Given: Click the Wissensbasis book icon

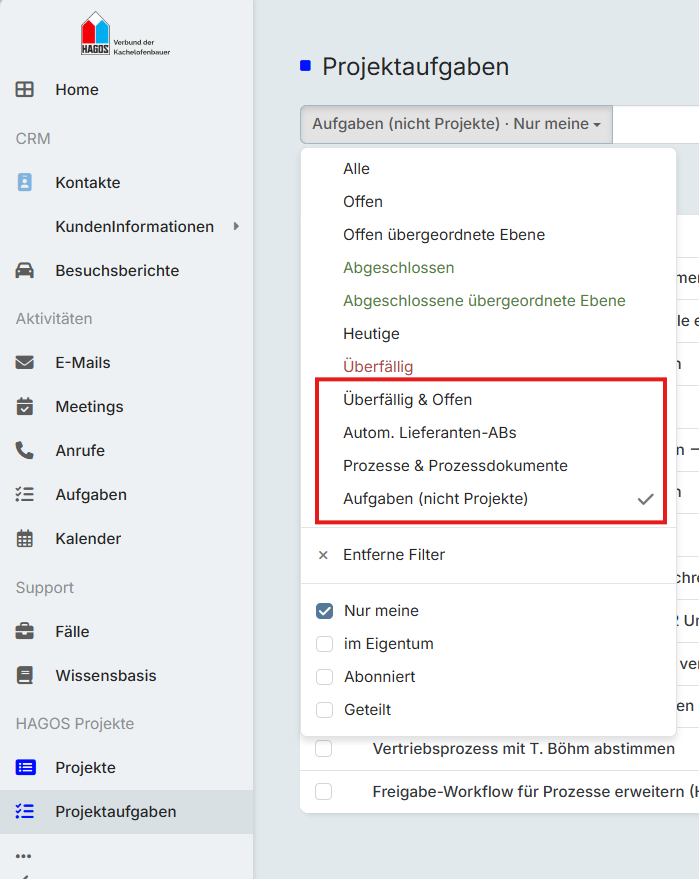Looking at the screenshot, I should click(x=25, y=675).
